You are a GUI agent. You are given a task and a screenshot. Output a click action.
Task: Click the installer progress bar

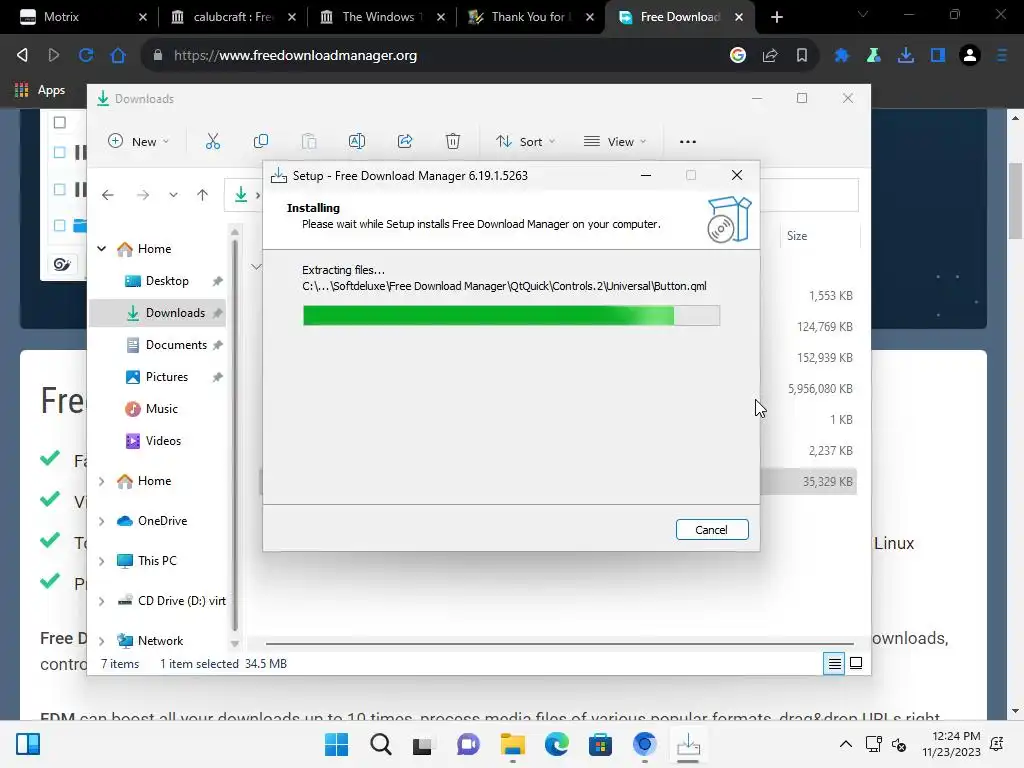pyautogui.click(x=511, y=315)
